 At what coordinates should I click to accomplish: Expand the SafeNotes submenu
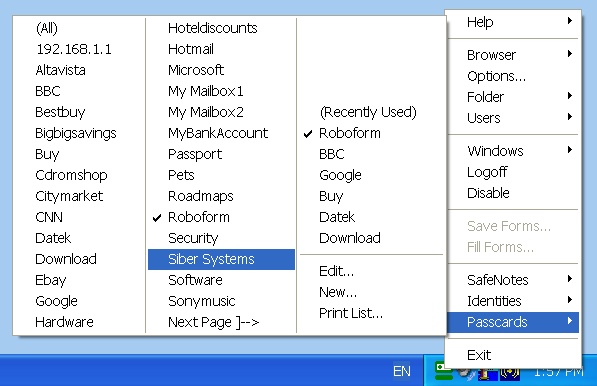(x=513, y=280)
